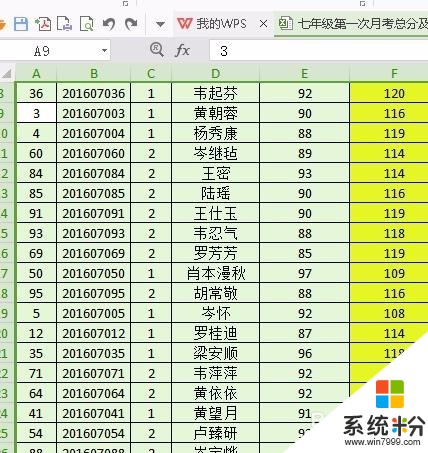
Task: Click cell containing 201607095
Action: 94,293
